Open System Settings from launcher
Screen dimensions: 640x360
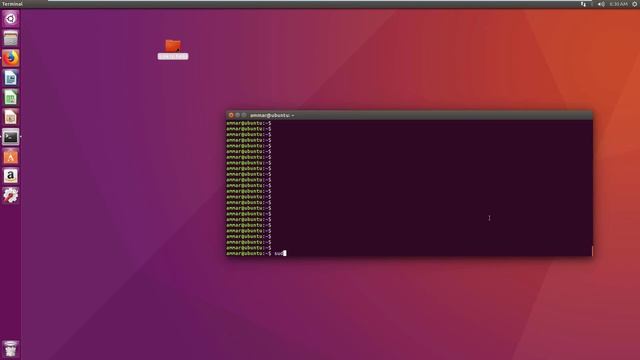pos(11,196)
